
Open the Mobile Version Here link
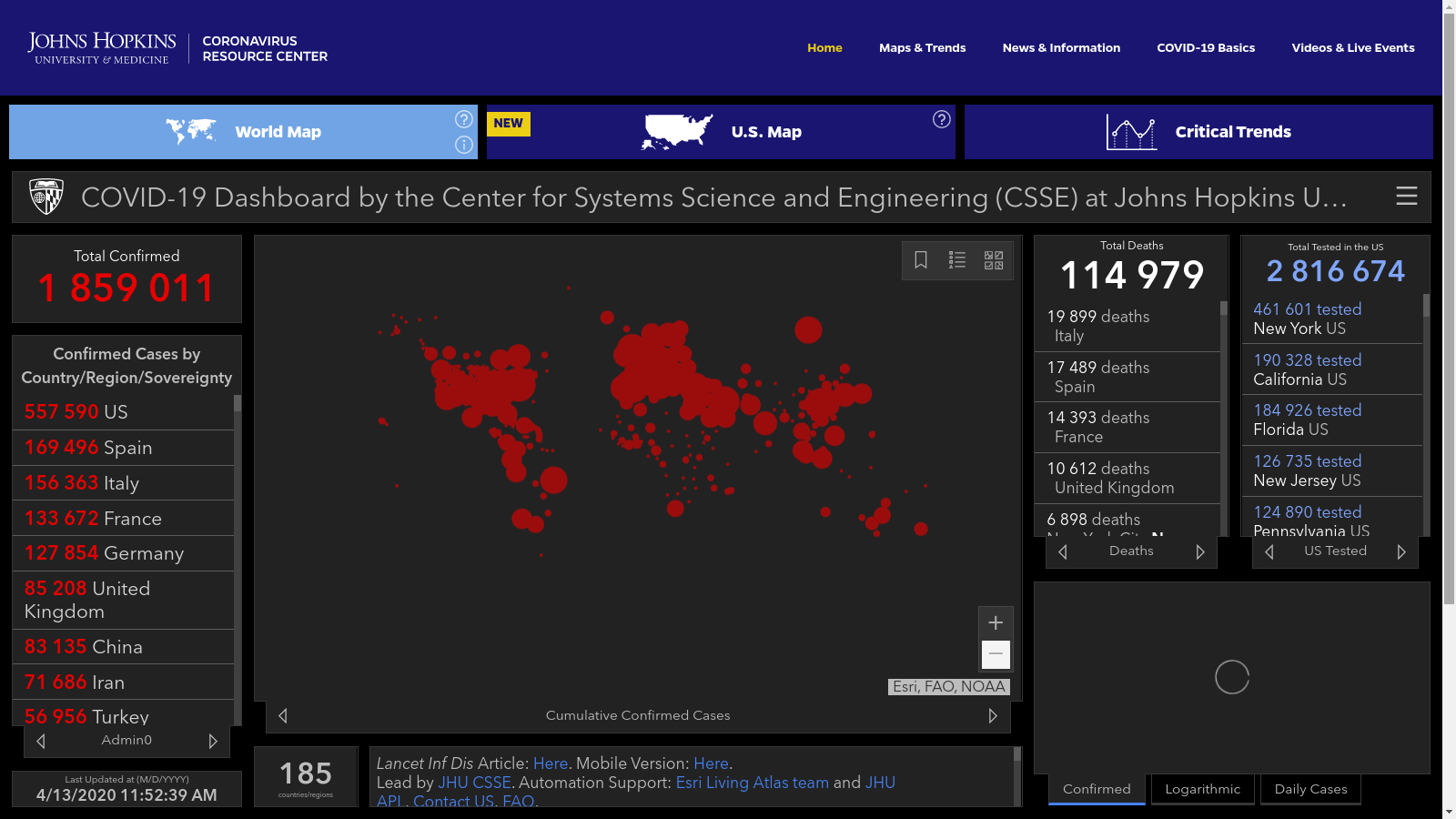pyautogui.click(x=711, y=763)
